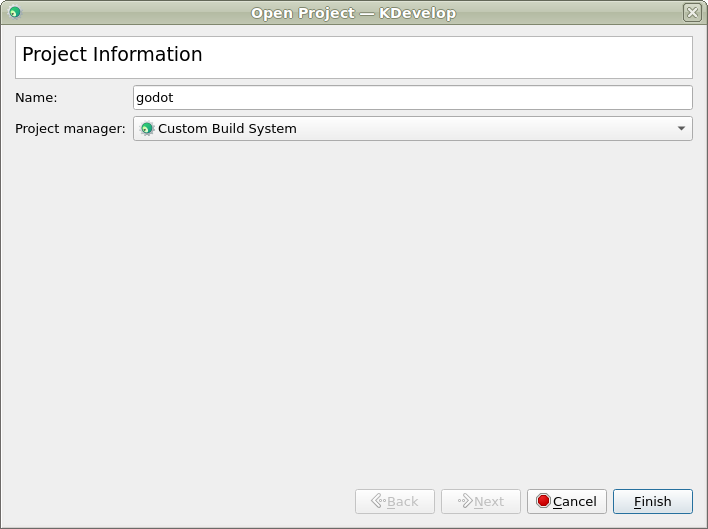
Task: Click the red stop icon on Cancel
Action: pyautogui.click(x=543, y=501)
